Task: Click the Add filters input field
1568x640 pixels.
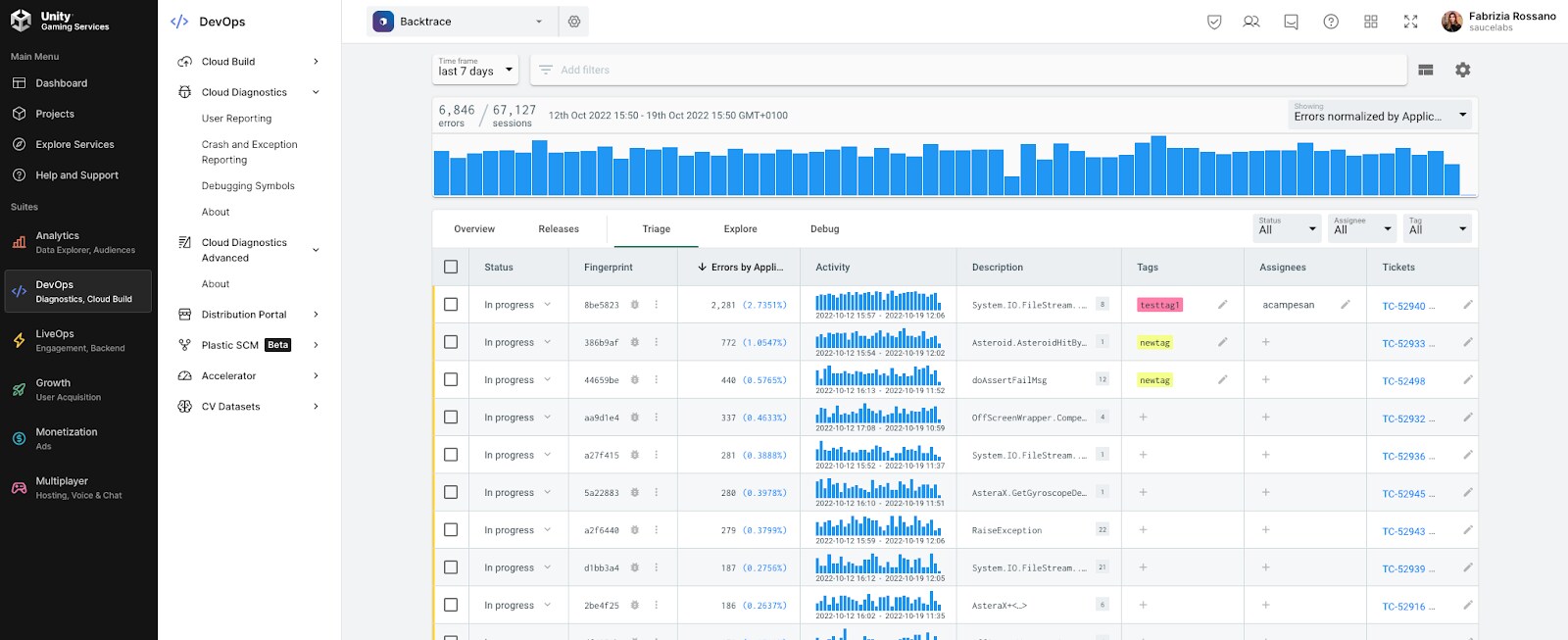Action: (x=970, y=70)
